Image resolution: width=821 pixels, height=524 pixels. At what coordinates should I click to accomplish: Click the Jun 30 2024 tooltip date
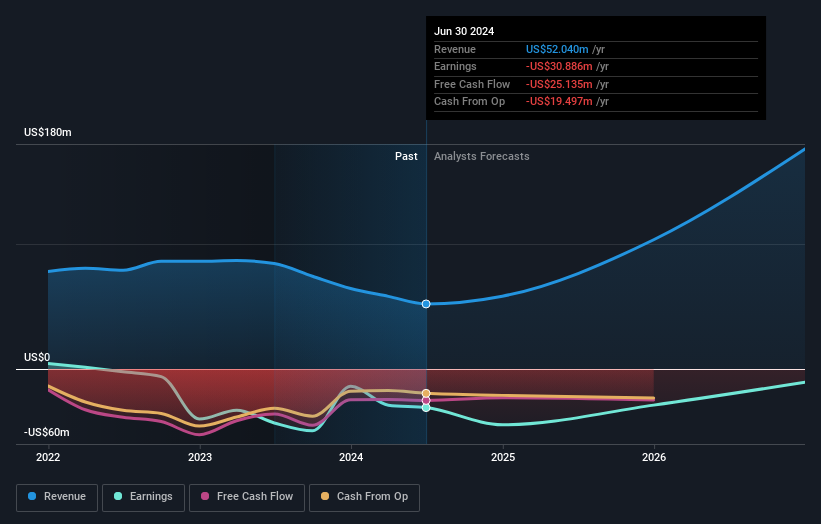point(464,31)
